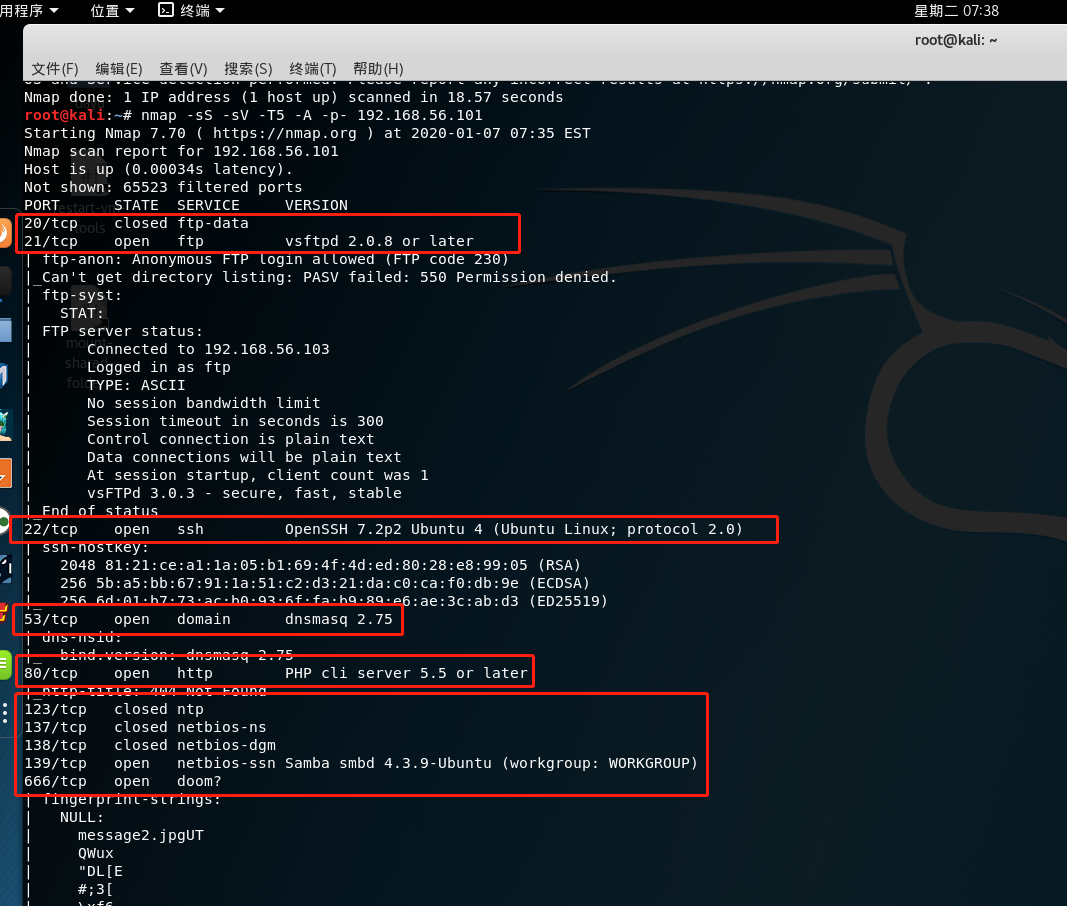The image size is (1067, 906).
Task: Select the 53/tcp open domain dnsmasq row
Action: [208, 619]
